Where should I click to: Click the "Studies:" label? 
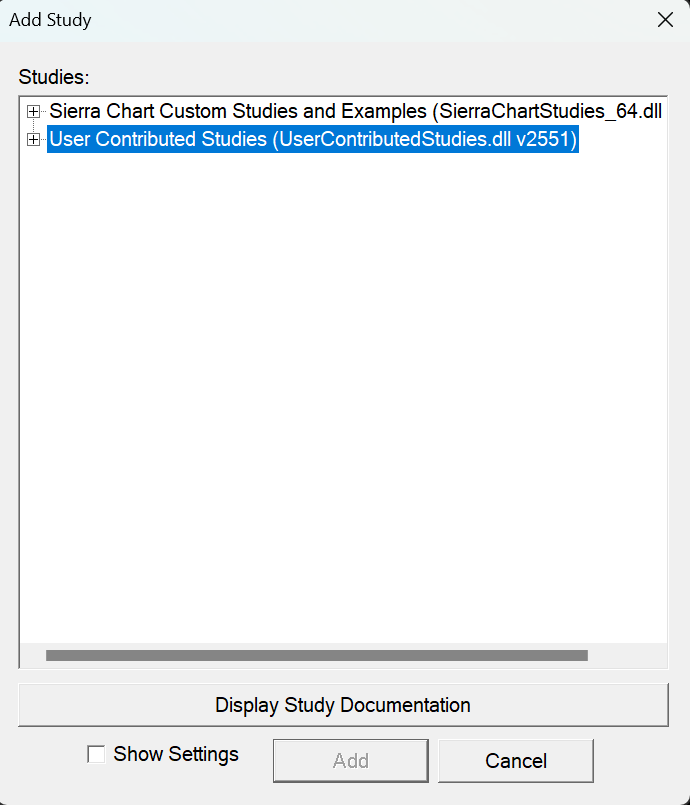(53, 76)
